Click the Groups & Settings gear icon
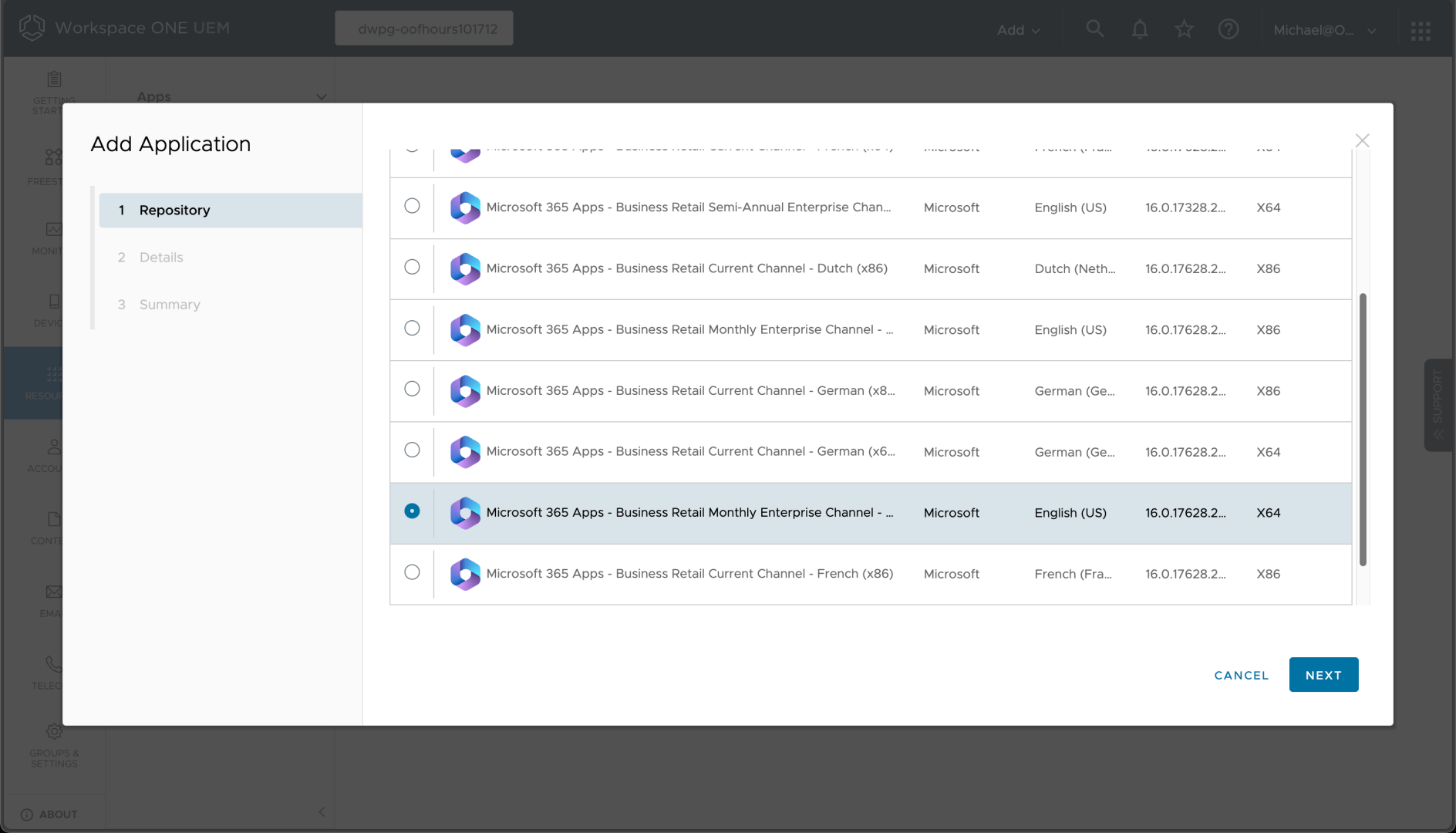The image size is (1456, 833). 54,731
